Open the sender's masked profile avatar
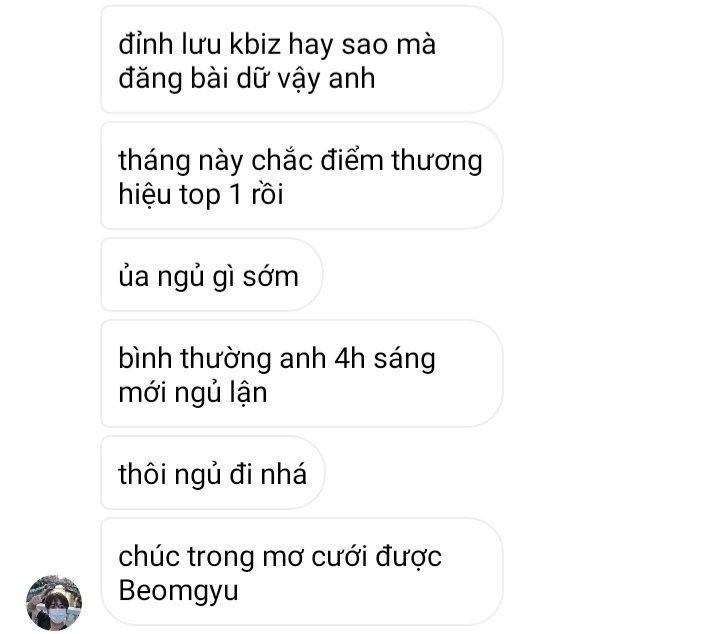The width and height of the screenshot is (720, 634). pos(54,603)
